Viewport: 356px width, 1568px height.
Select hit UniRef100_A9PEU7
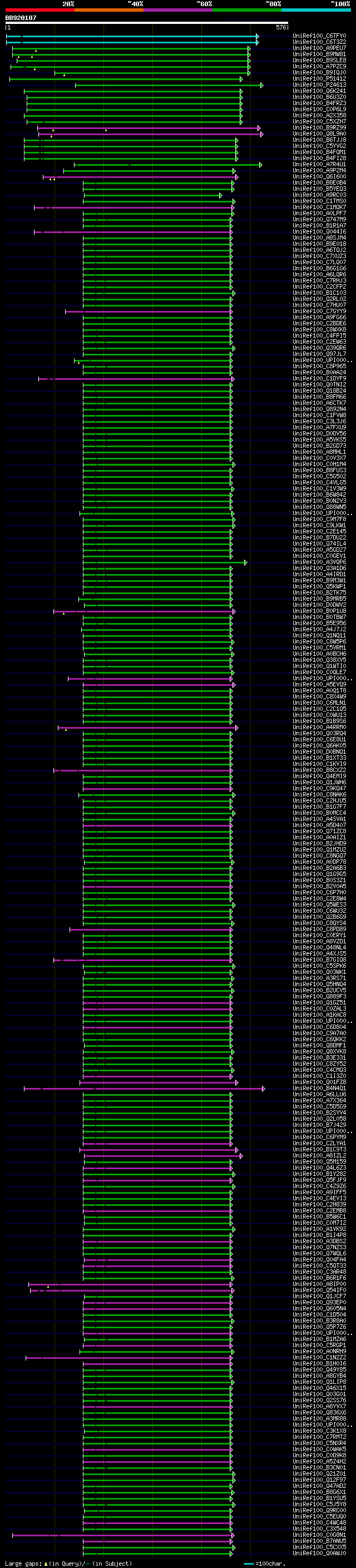click(319, 49)
